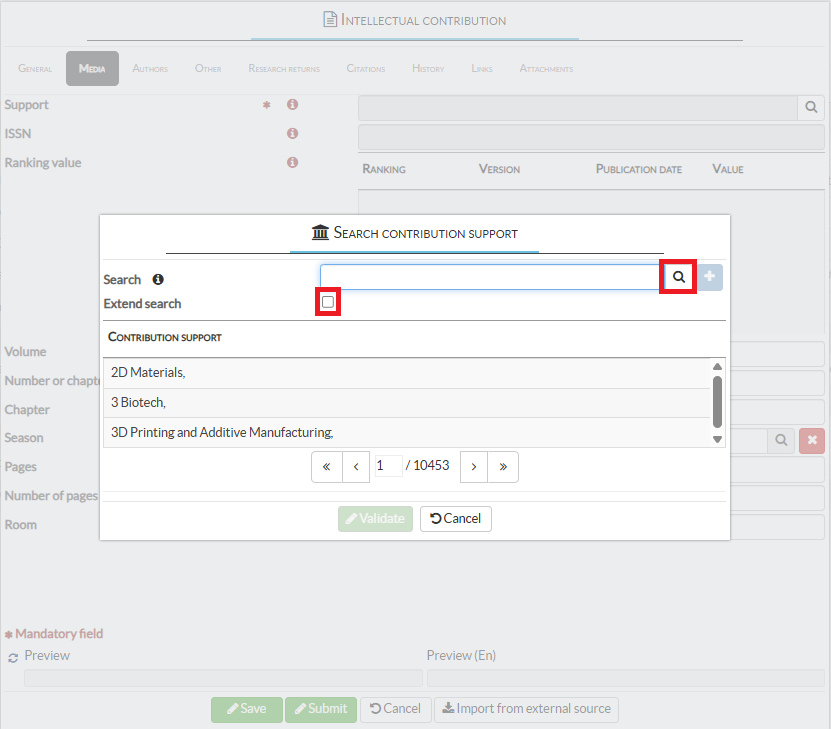Viewport: 831px width, 729px height.
Task: Click the info icon next to the Search label
Action: click(158, 280)
